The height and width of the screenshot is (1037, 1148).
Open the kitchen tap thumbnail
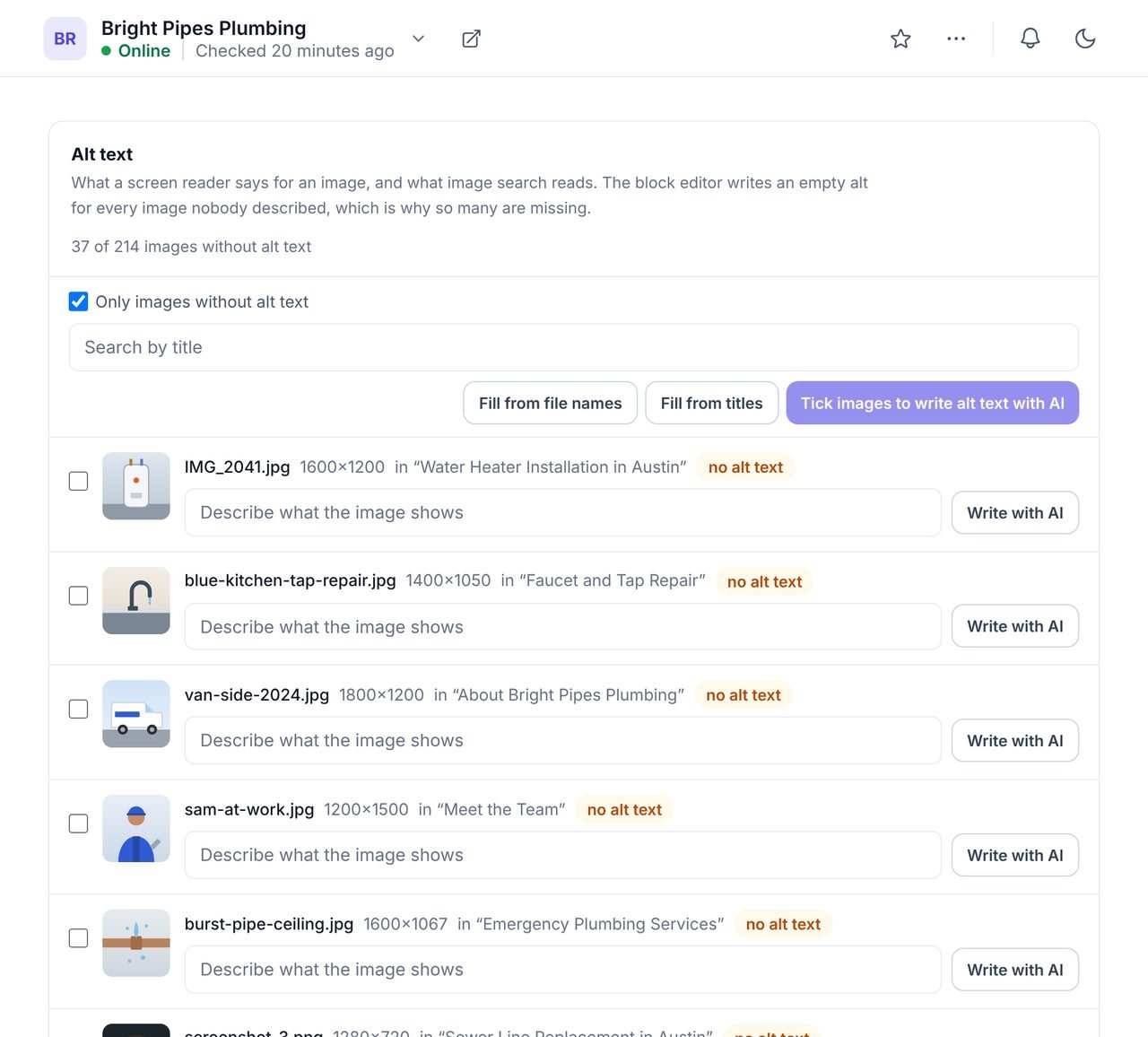[x=136, y=600]
